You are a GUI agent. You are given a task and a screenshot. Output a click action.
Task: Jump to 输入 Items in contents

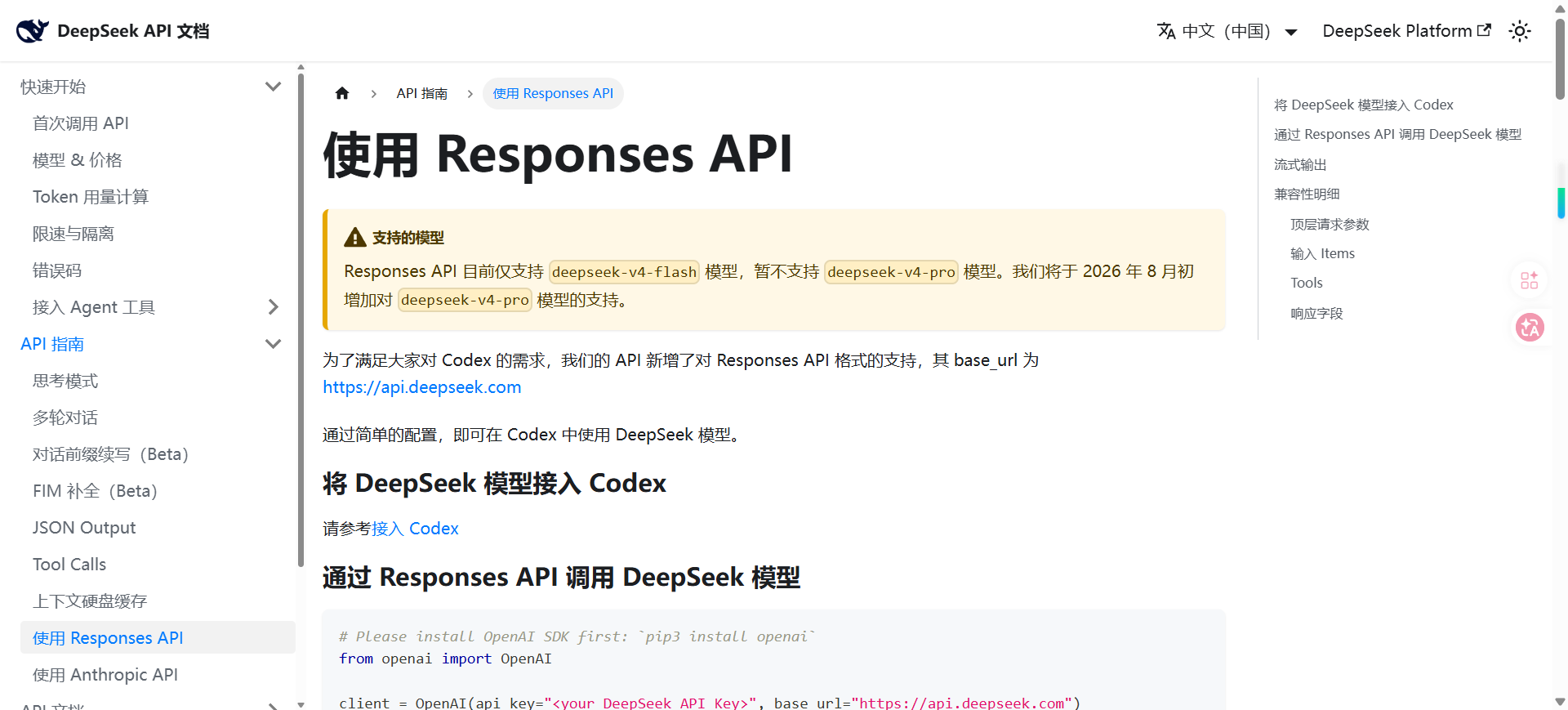click(x=1323, y=253)
